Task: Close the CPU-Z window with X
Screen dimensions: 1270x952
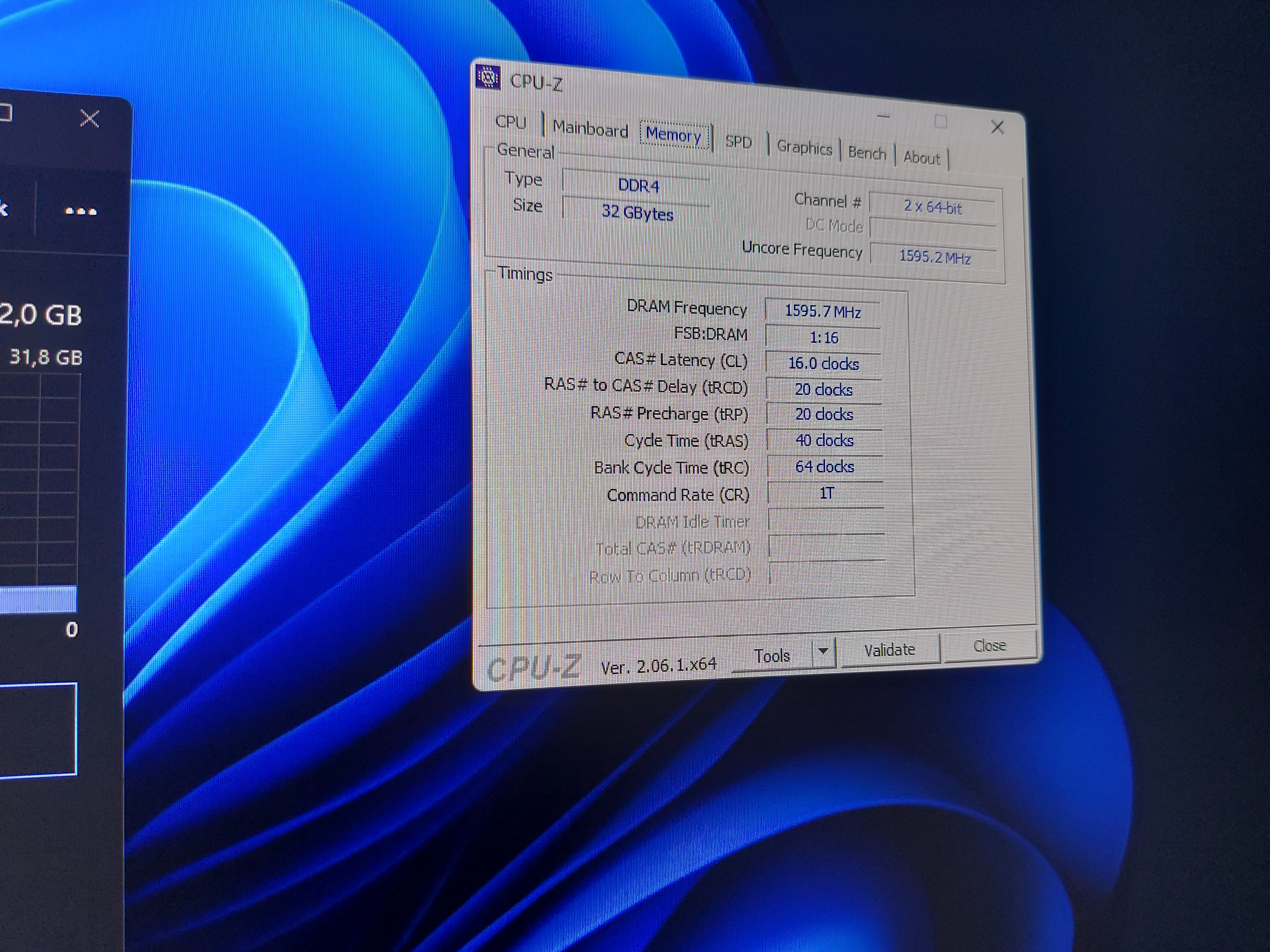Action: (997, 127)
